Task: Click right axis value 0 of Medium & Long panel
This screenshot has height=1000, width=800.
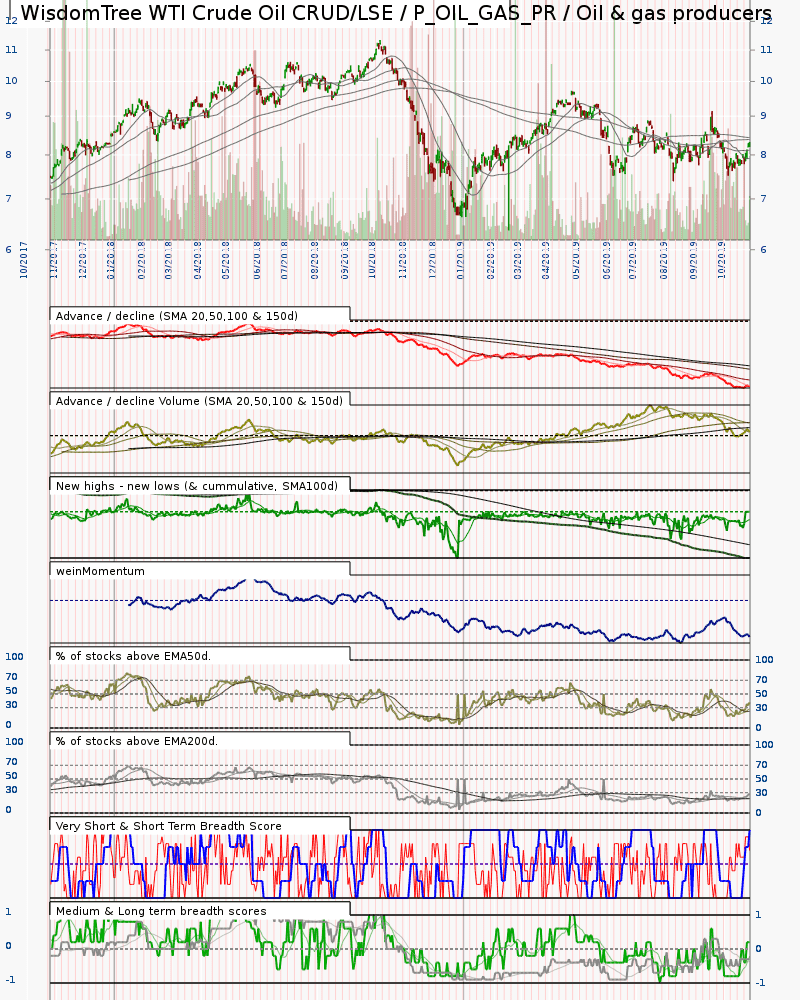Action: 758,948
